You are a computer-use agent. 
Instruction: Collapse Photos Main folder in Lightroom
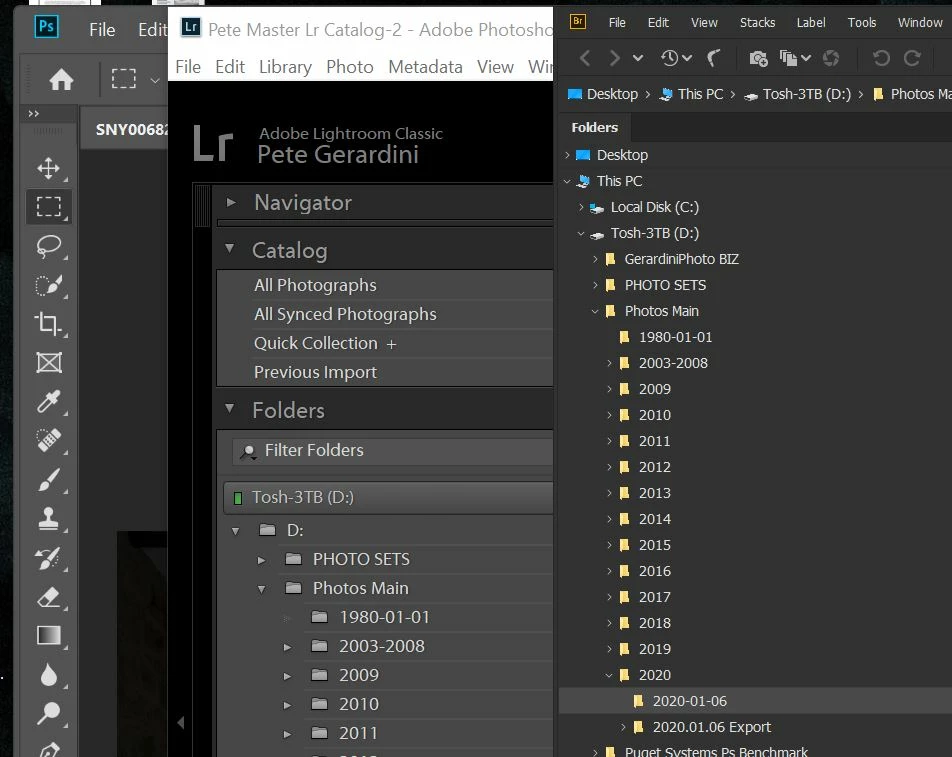point(261,589)
